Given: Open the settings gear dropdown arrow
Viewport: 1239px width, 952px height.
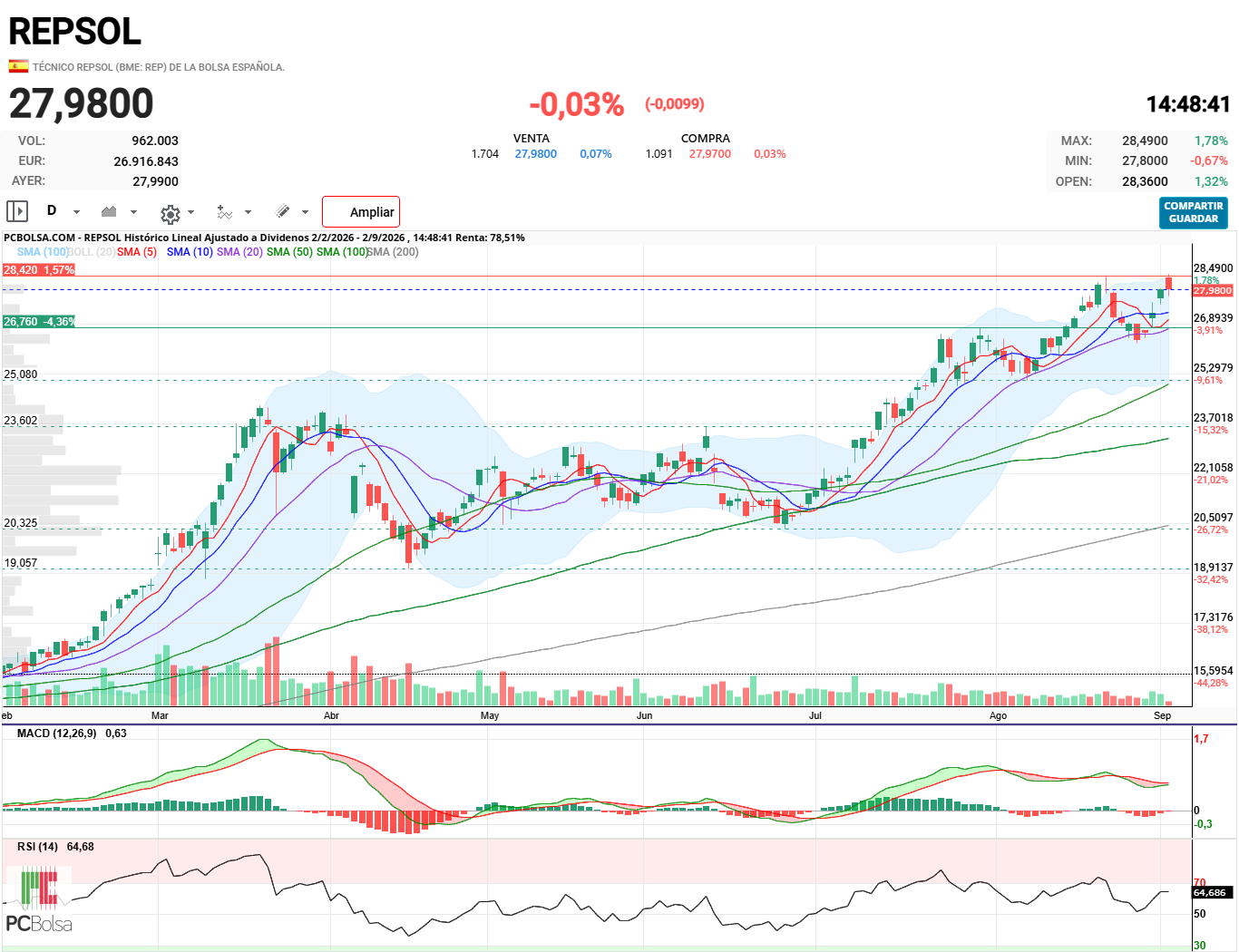Looking at the screenshot, I should pyautogui.click(x=190, y=212).
